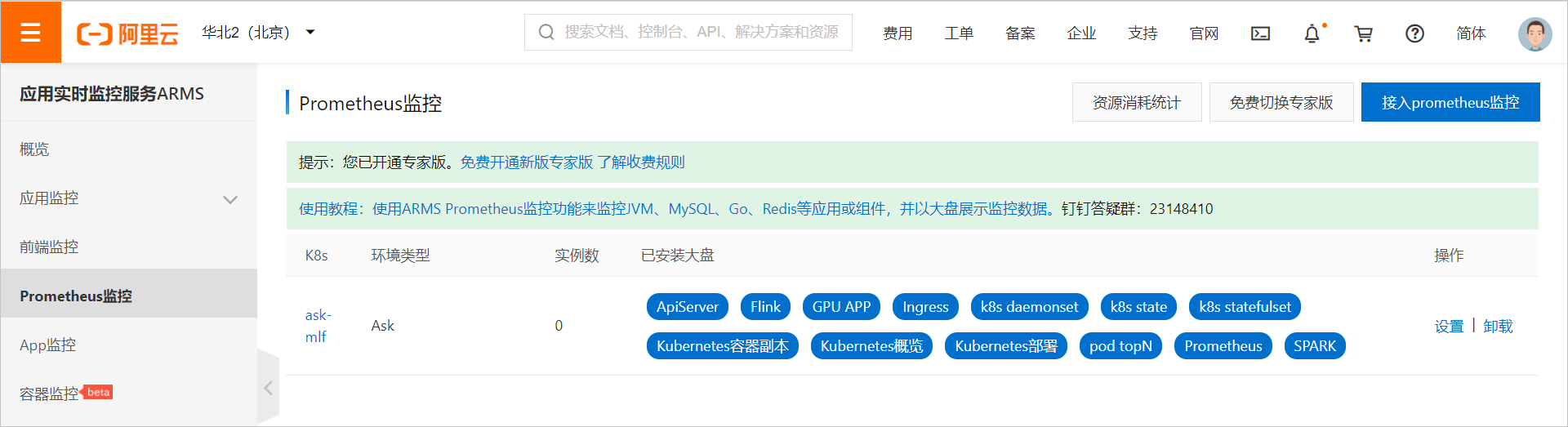
Task: Open the orange hamburger menu
Action: (x=30, y=32)
